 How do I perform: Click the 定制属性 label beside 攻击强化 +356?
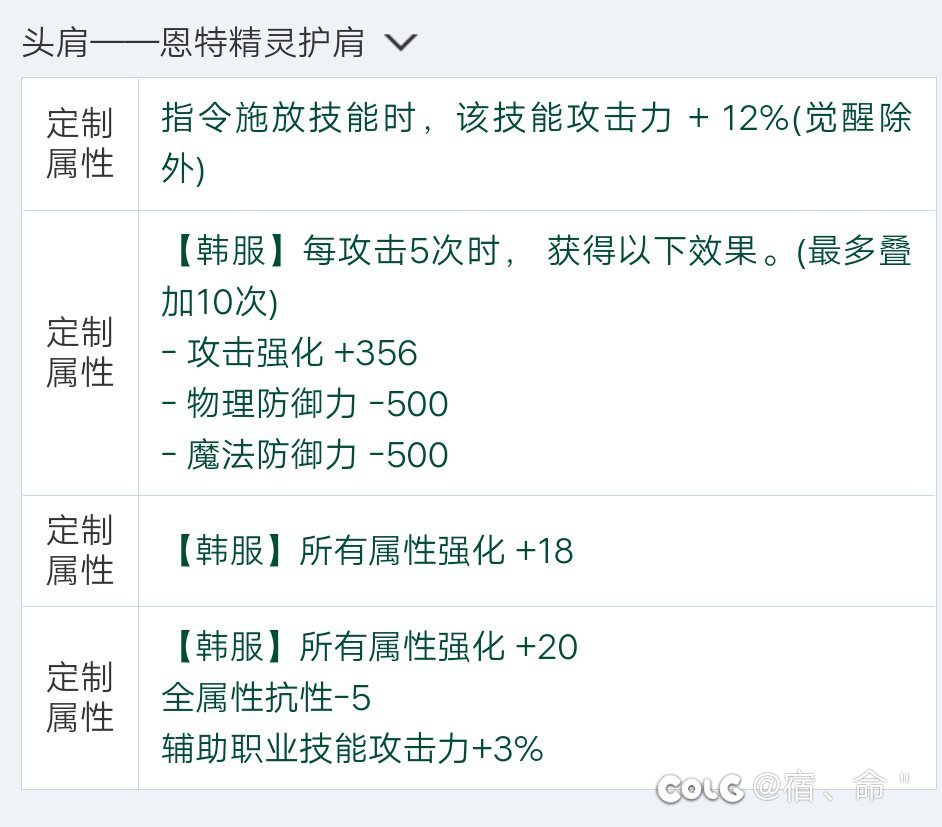pos(80,353)
